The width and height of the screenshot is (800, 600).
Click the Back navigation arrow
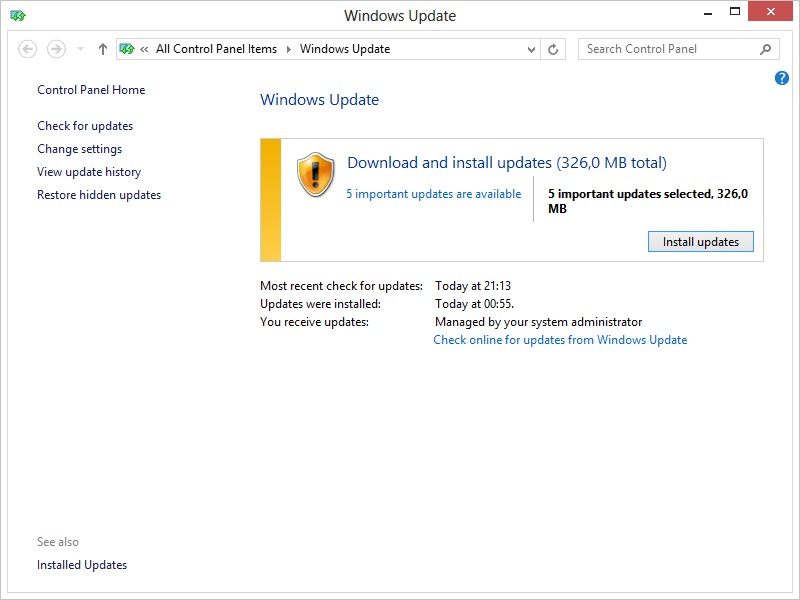(28, 49)
